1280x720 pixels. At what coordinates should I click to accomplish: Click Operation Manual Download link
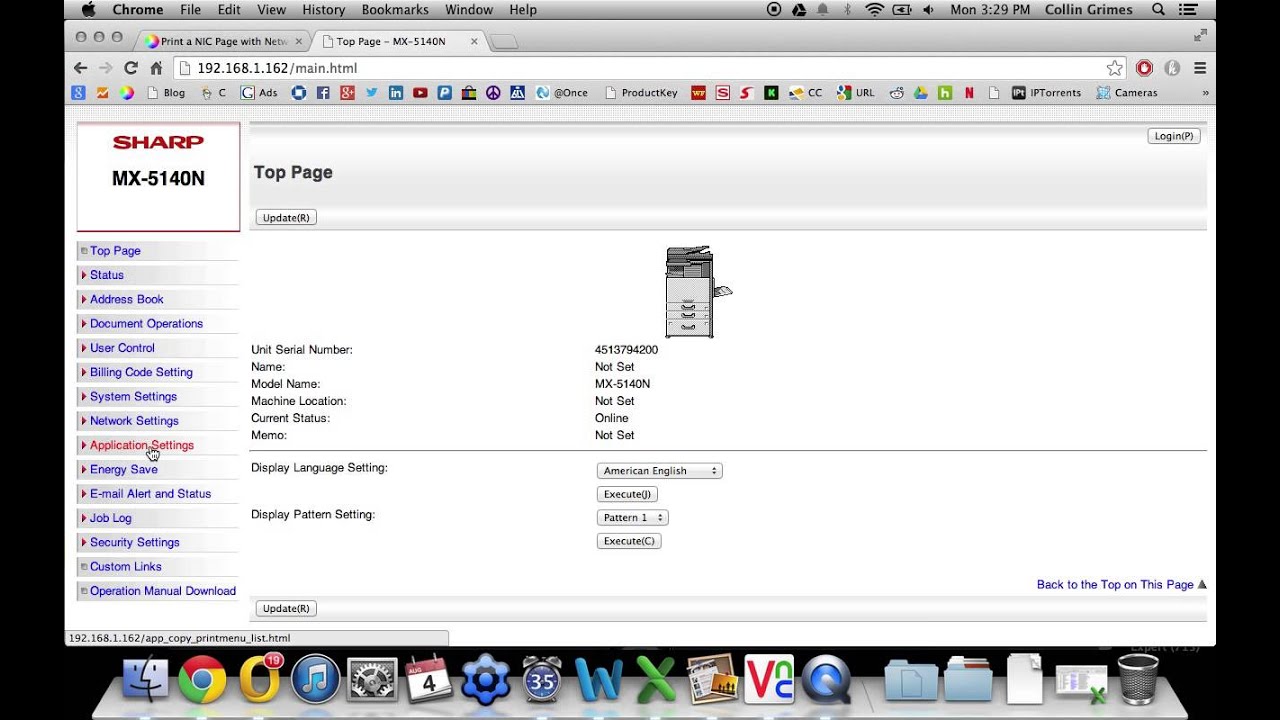[163, 591]
